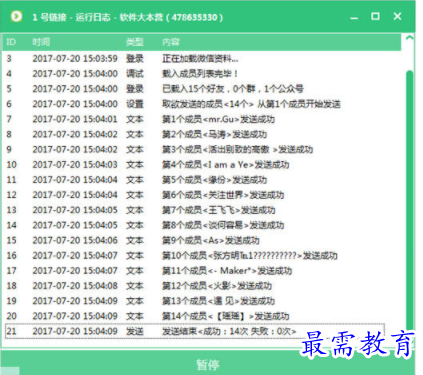Minimize the run log window
Image resolution: width=423 pixels, height=375 pixels.
(x=354, y=17)
